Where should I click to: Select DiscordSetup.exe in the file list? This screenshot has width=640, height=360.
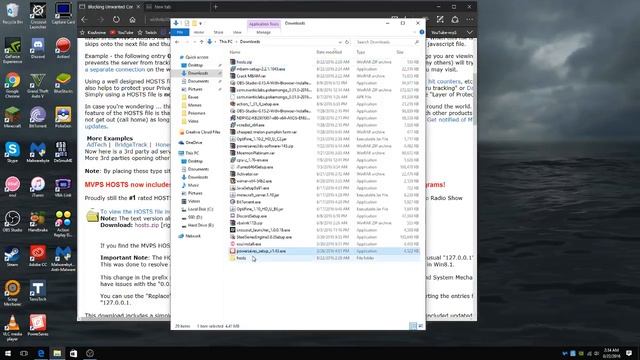[x=324, y=216]
